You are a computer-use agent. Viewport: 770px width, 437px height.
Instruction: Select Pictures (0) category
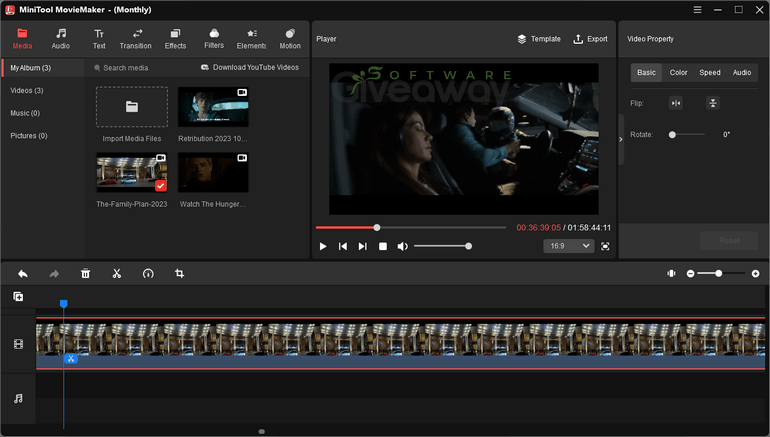(29, 136)
